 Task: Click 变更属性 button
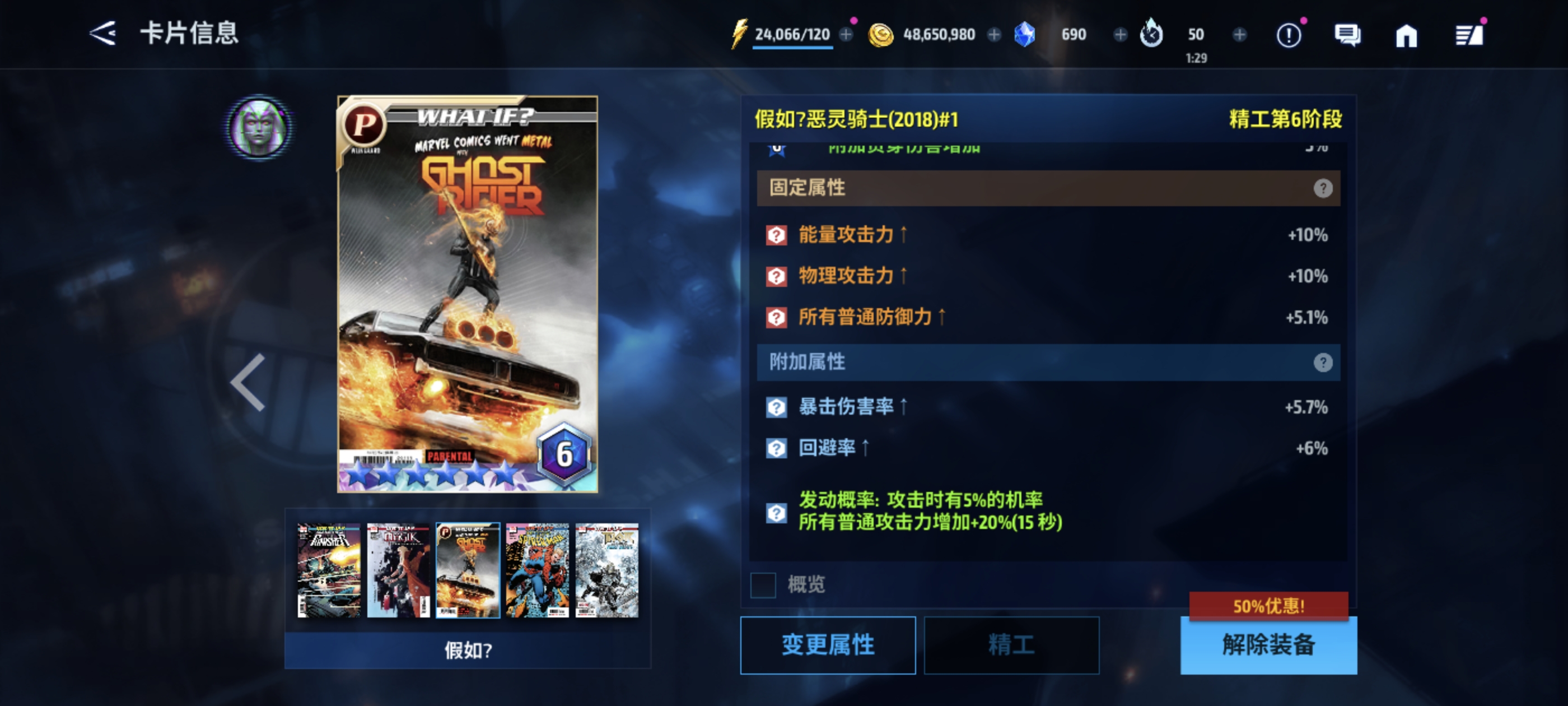[x=827, y=645]
